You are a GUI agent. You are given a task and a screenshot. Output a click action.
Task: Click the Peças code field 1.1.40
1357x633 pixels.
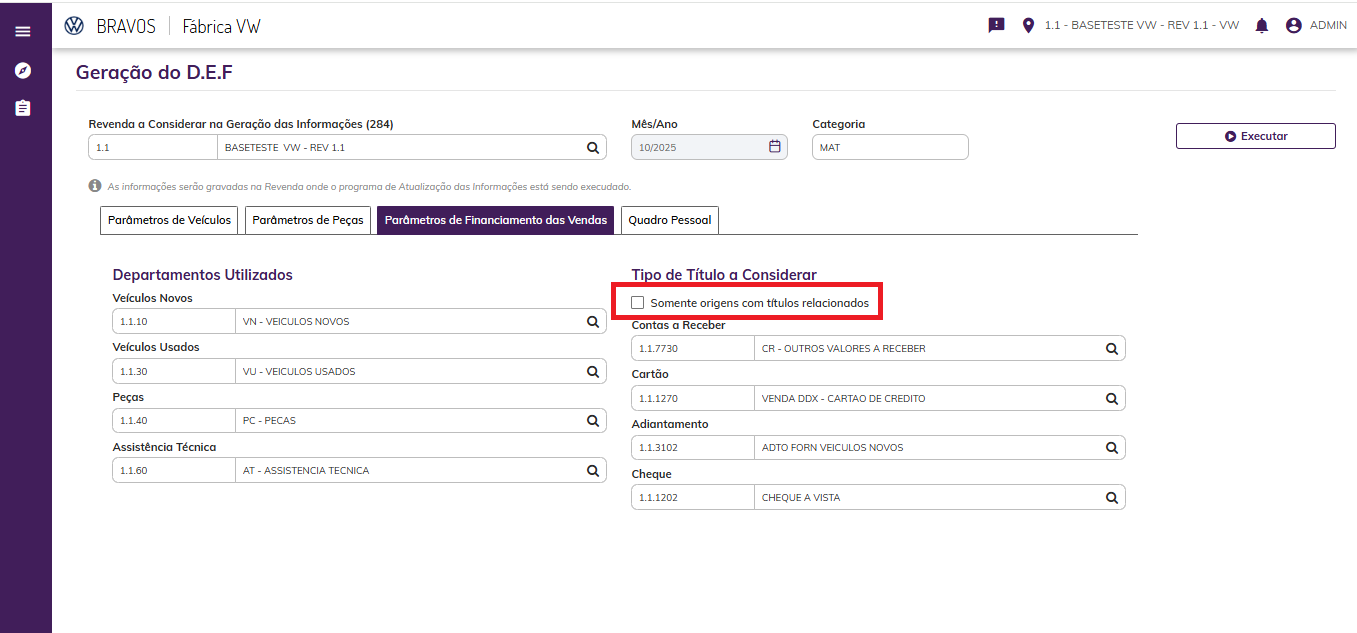click(x=174, y=420)
